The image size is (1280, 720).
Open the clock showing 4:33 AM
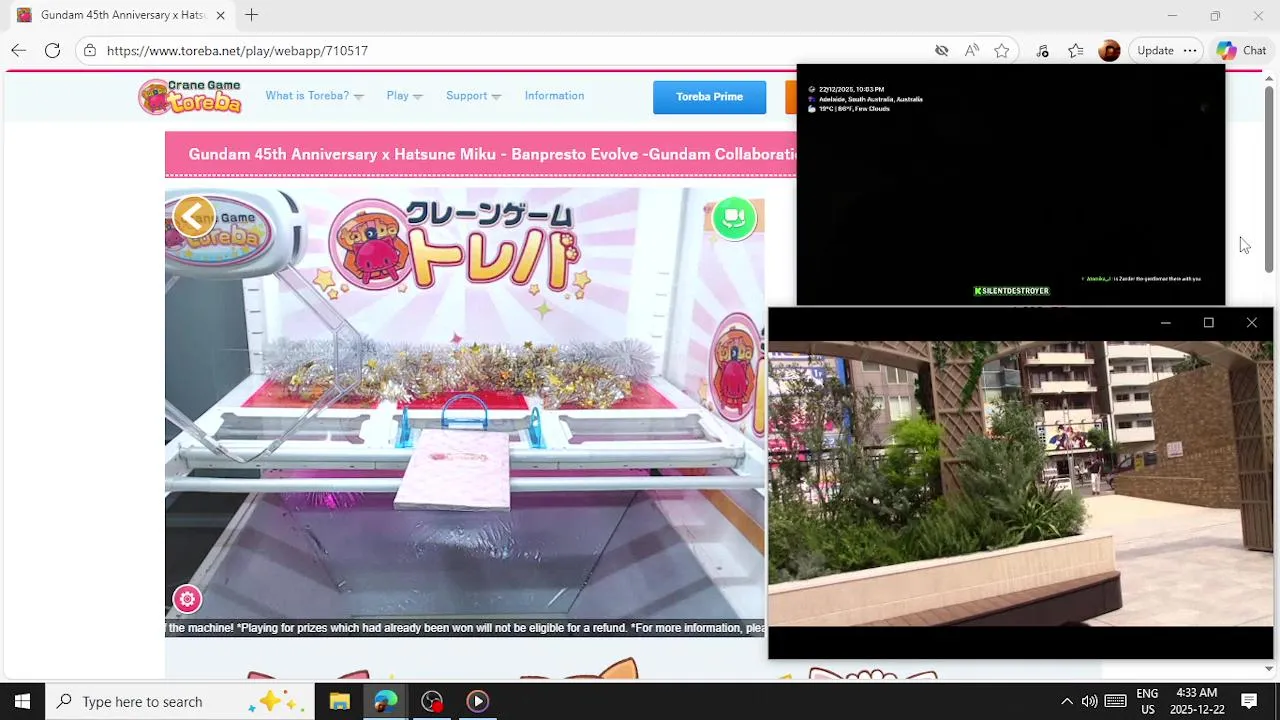point(1197,701)
